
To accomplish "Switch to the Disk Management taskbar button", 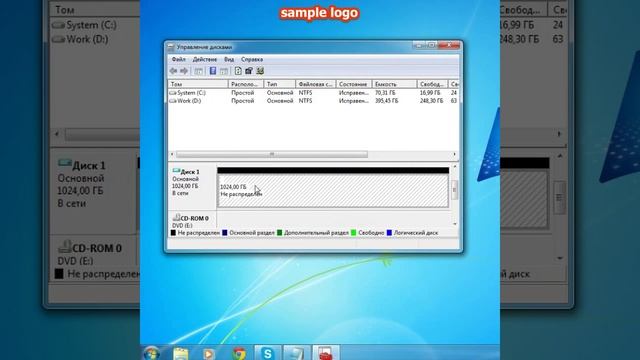I will 296,353.
